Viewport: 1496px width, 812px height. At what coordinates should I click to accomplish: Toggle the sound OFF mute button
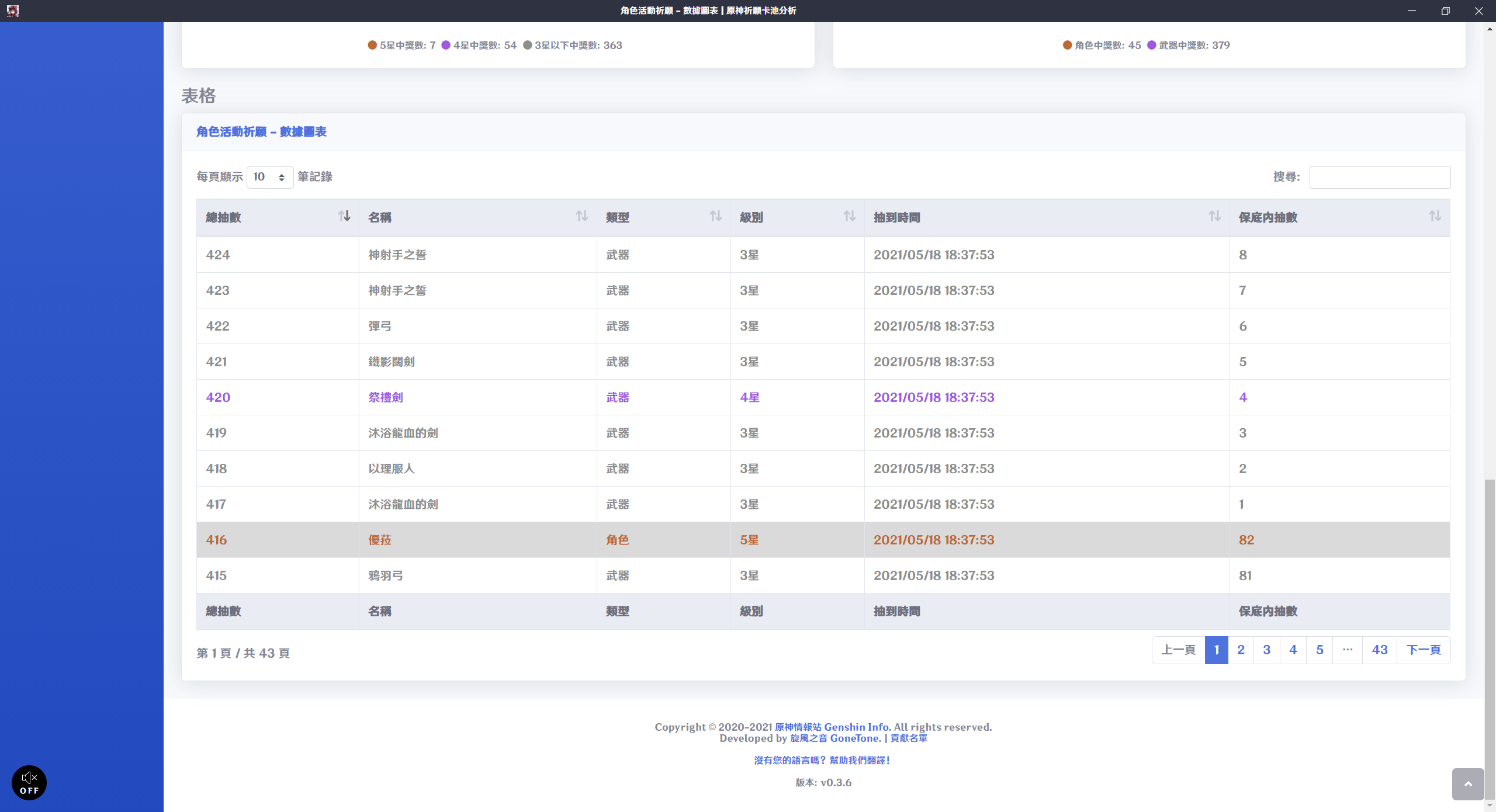29,783
